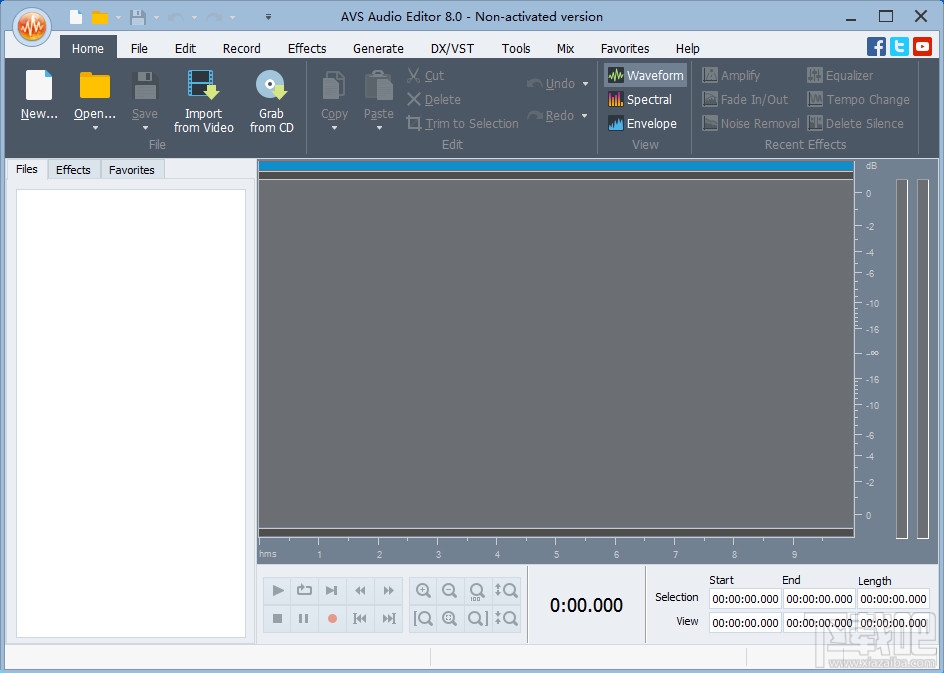Expand the Quick Access Toolbar customize arrow
Viewport: 944px width, 673px height.
268,17
